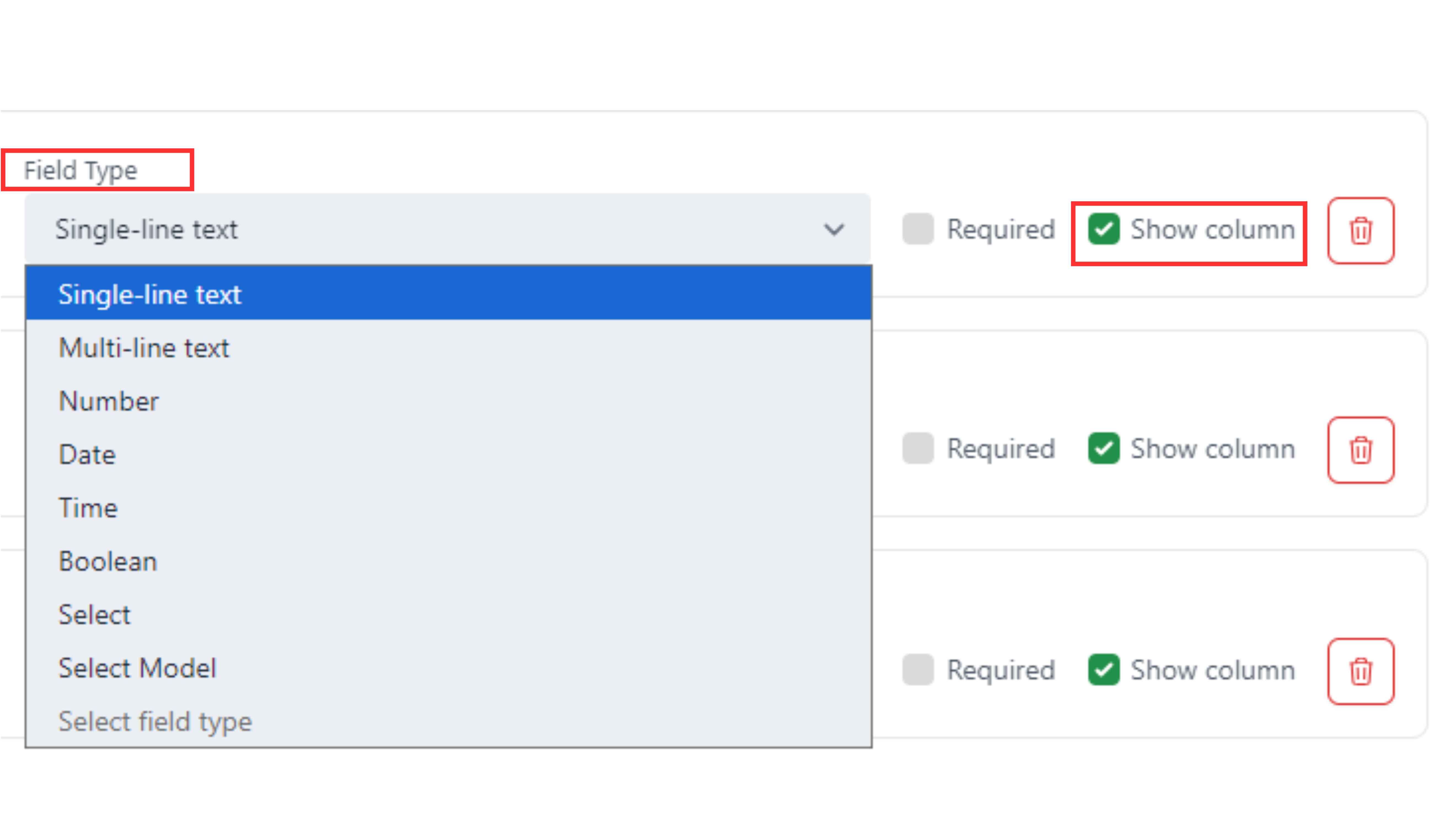Collapse the Field Type dropdown chevron
1456x819 pixels.
(x=834, y=229)
